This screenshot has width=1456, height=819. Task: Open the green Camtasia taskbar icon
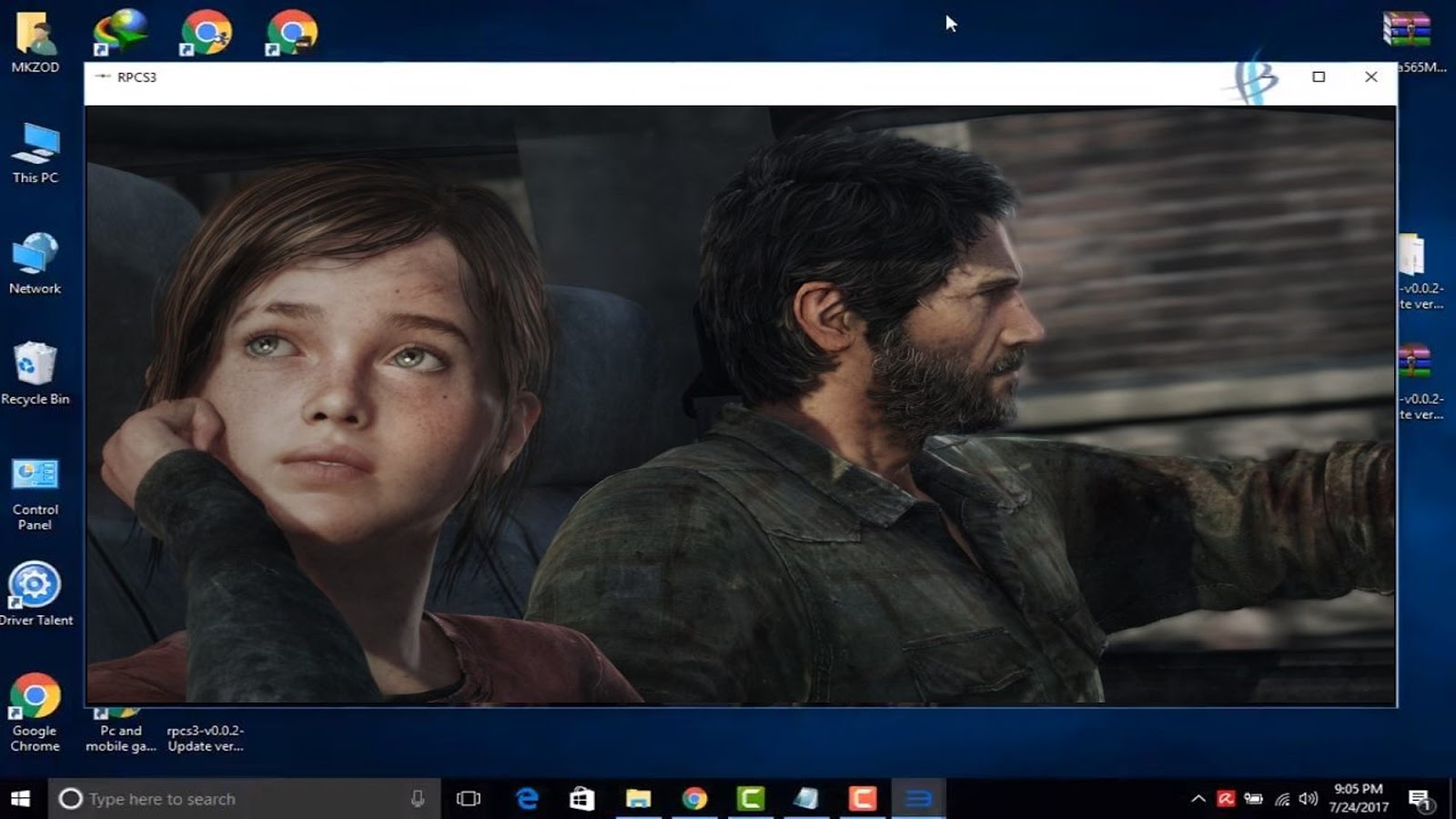(751, 799)
